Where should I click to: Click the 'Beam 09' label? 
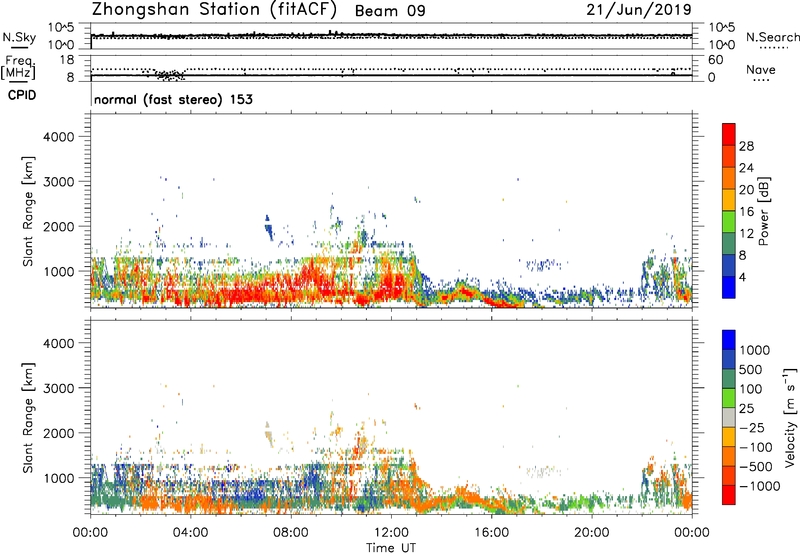[390, 11]
